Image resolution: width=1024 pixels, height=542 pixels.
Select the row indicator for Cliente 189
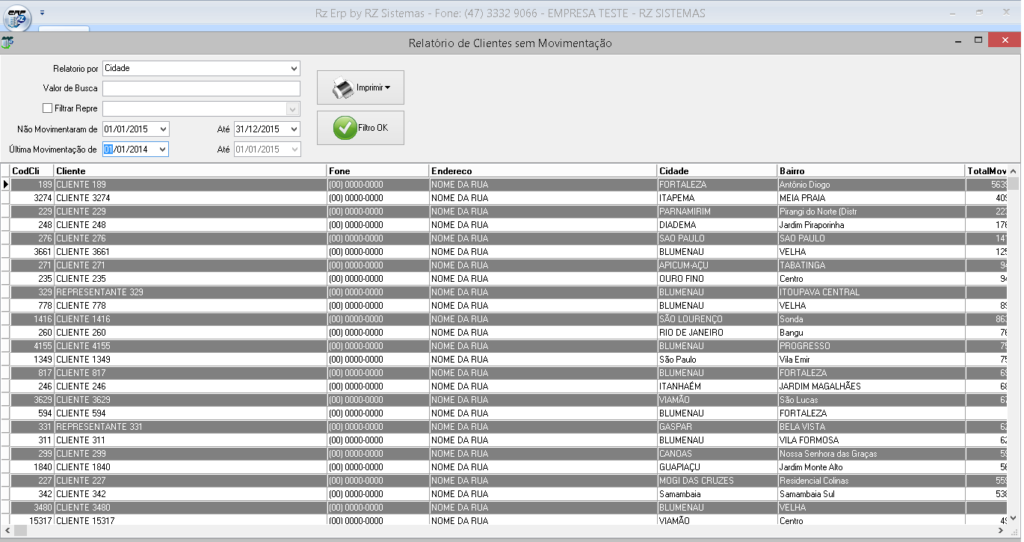pos(5,184)
